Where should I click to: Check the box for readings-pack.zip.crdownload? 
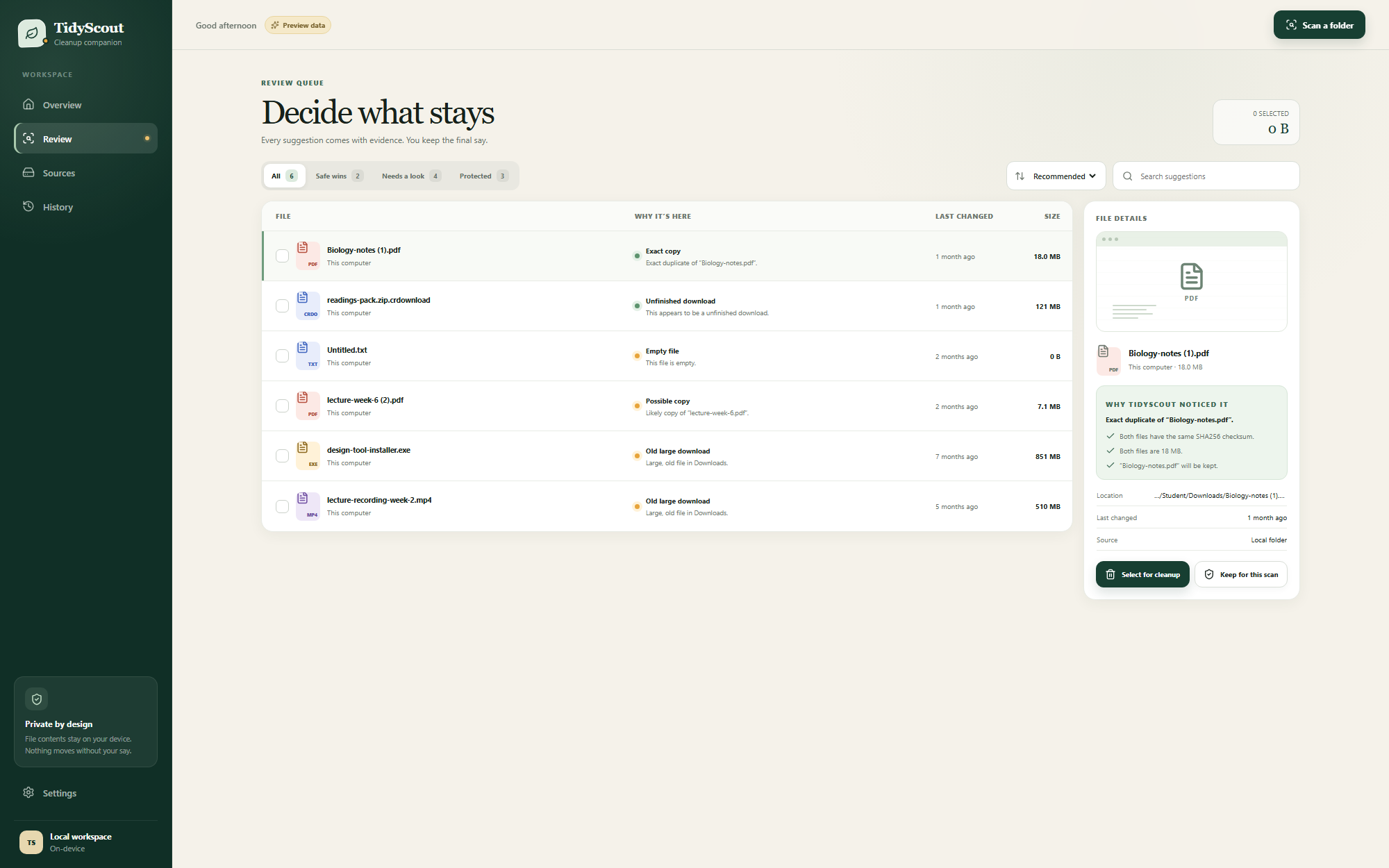pyautogui.click(x=282, y=306)
